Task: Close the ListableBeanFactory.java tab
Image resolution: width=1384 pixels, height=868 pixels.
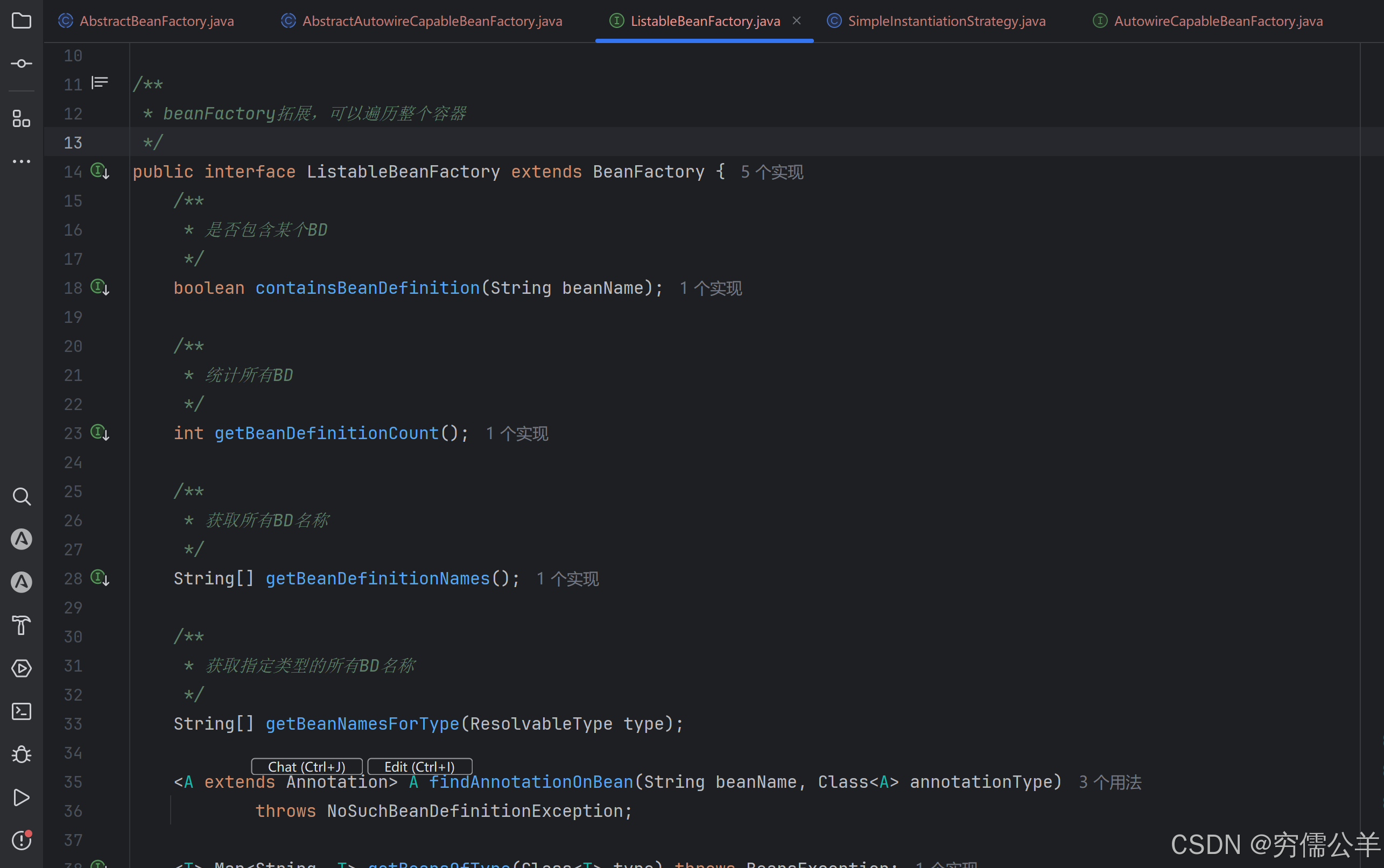Action: (797, 20)
